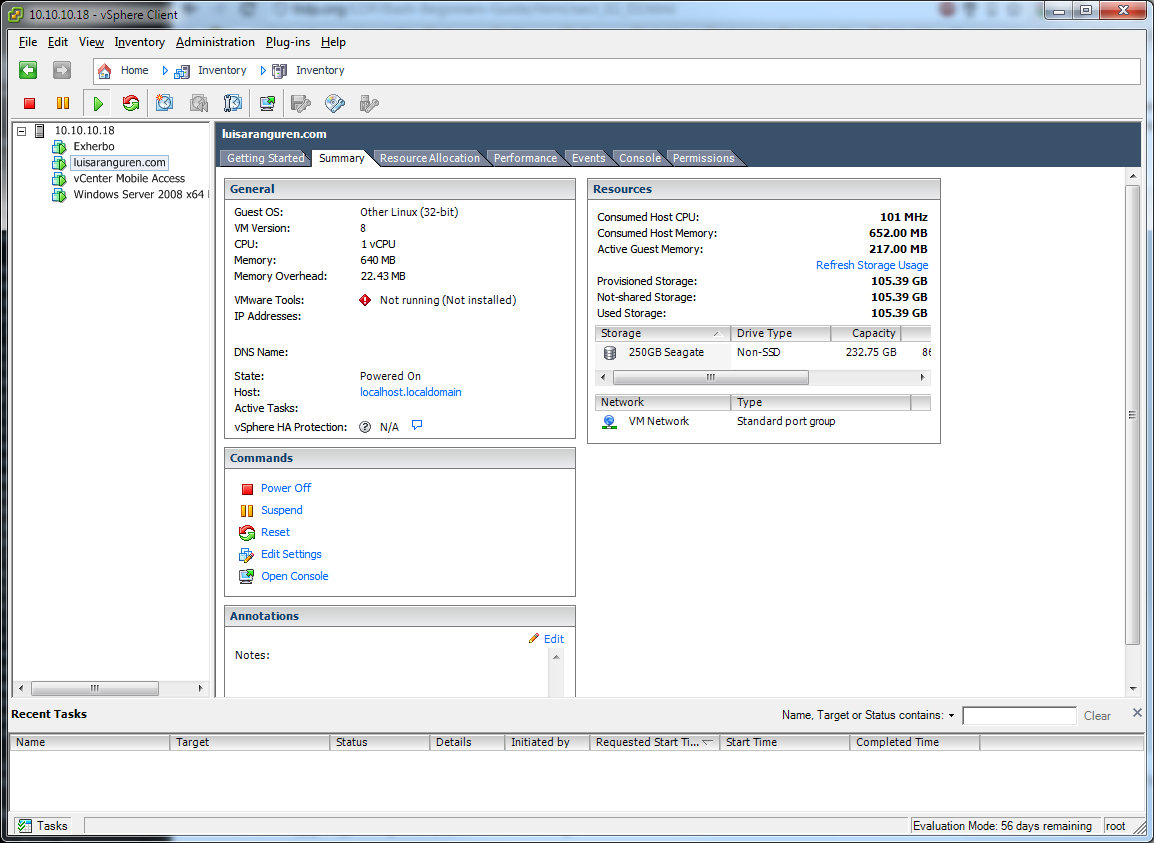Click the Reset command link
1154x843 pixels.
click(275, 532)
